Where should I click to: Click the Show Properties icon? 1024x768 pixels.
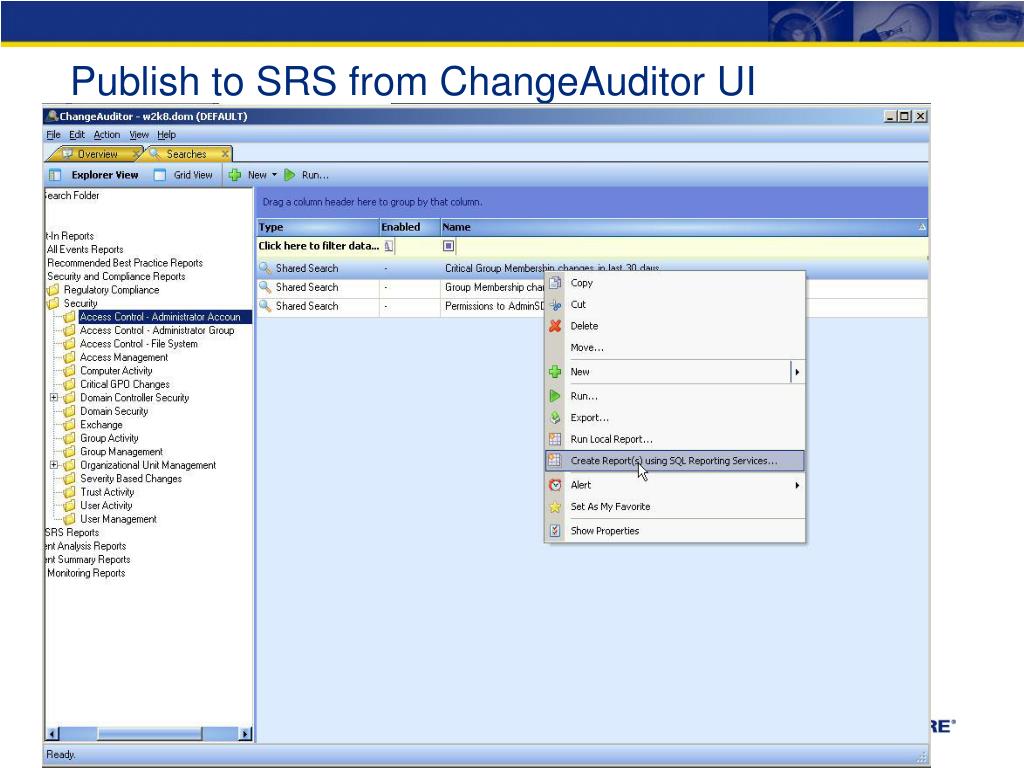click(555, 531)
